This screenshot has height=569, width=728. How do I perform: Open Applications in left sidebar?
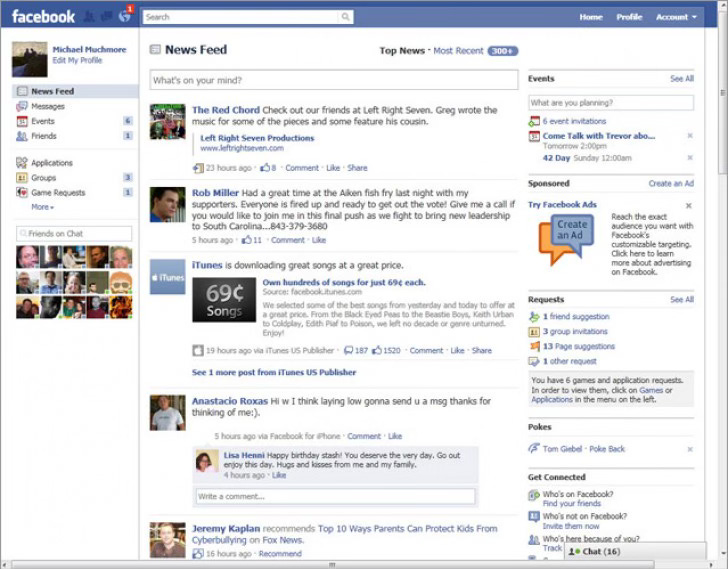[x=52, y=163]
